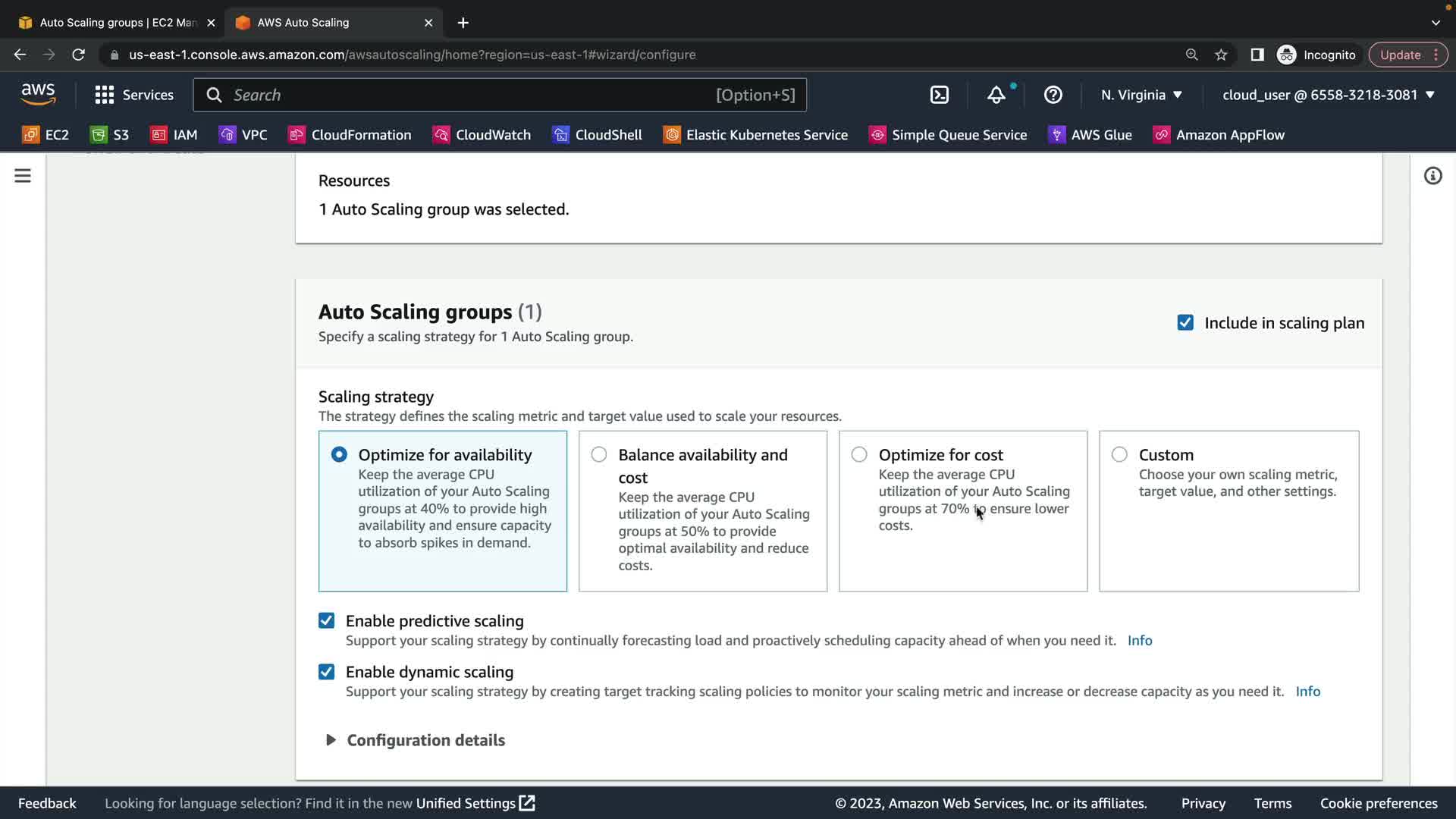Select the Custom scaling strategy radio

[1119, 455]
